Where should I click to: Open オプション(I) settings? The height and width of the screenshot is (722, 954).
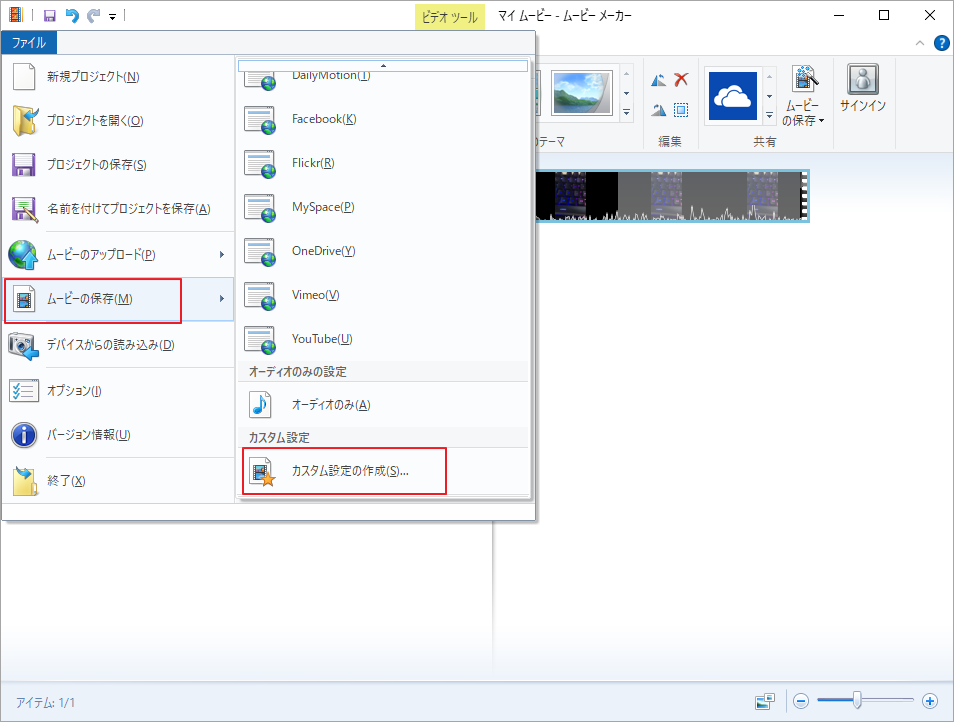pos(118,391)
